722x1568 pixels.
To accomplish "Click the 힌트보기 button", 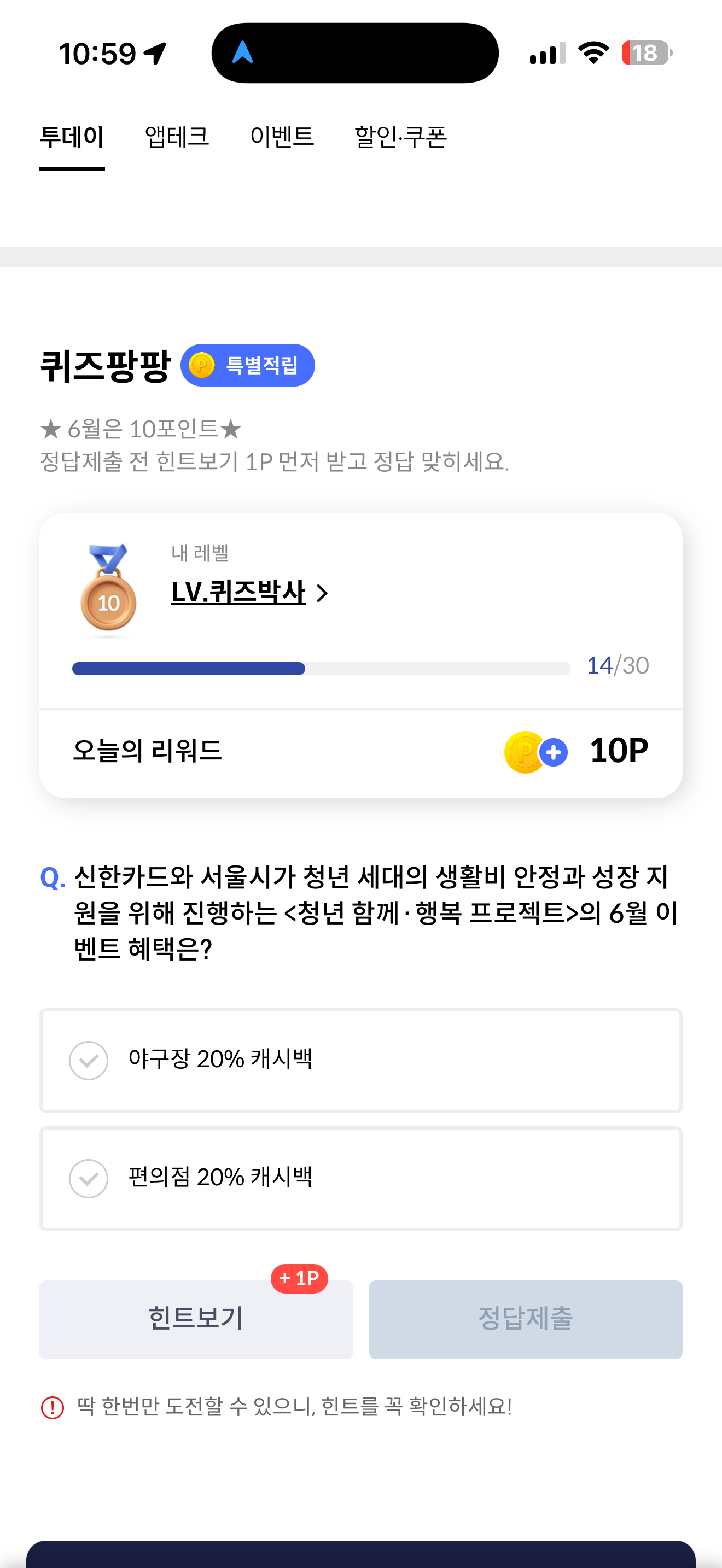I will tap(196, 1319).
